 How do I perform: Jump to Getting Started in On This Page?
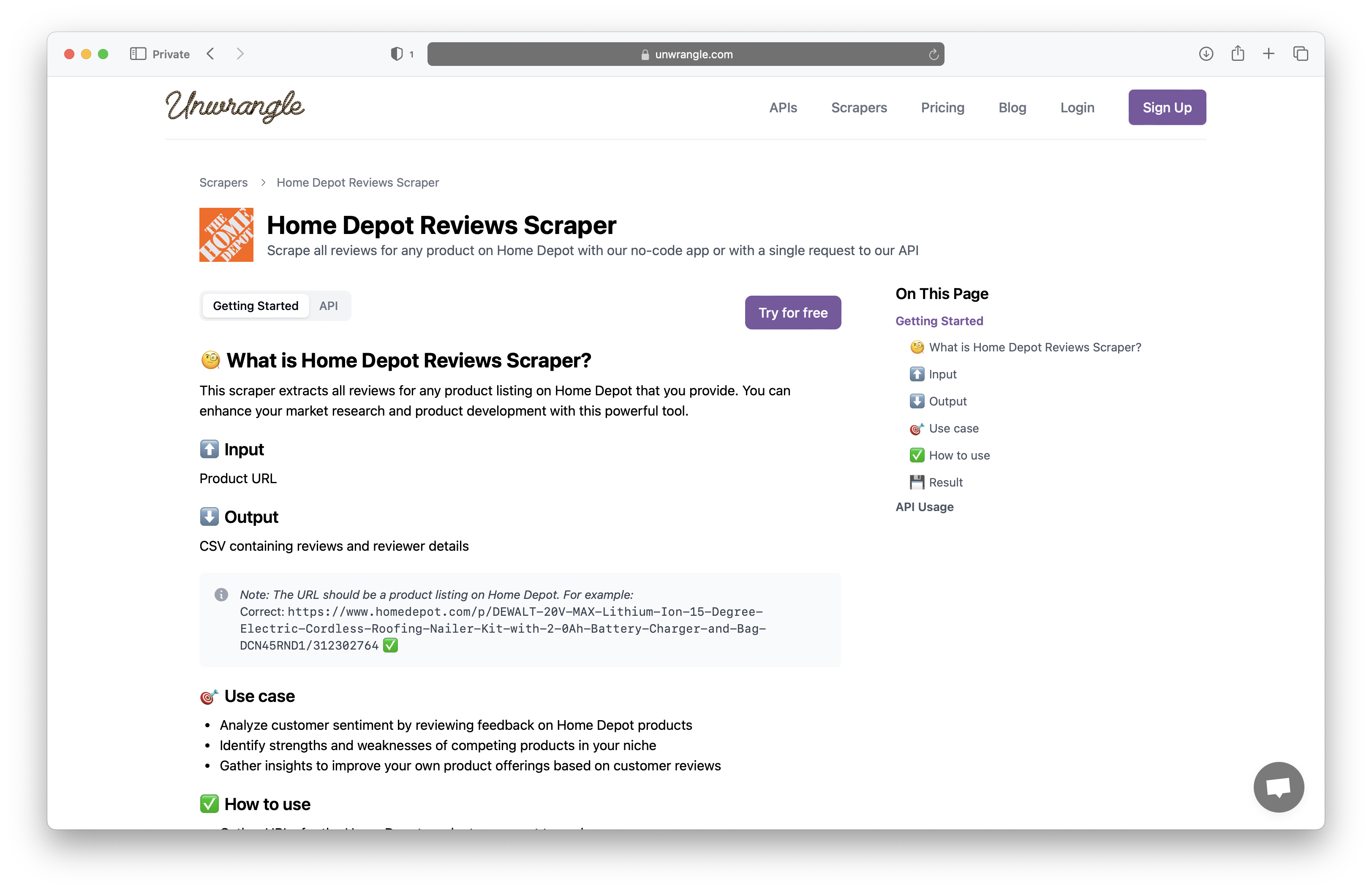[x=939, y=321]
